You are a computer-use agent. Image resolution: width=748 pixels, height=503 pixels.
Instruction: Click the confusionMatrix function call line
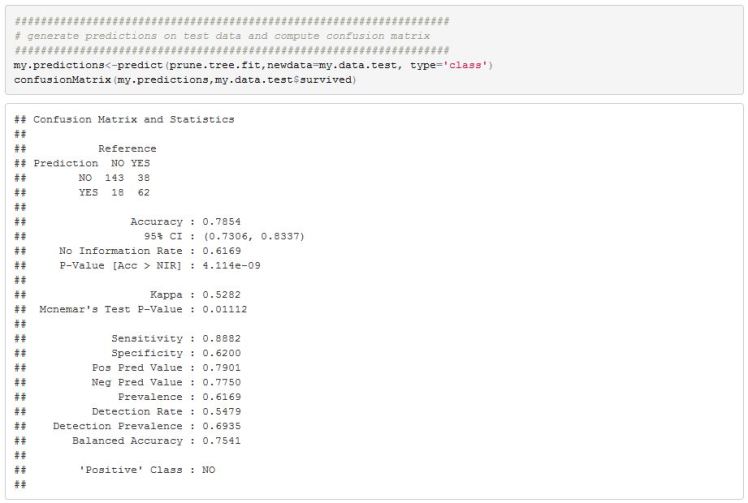185,80
